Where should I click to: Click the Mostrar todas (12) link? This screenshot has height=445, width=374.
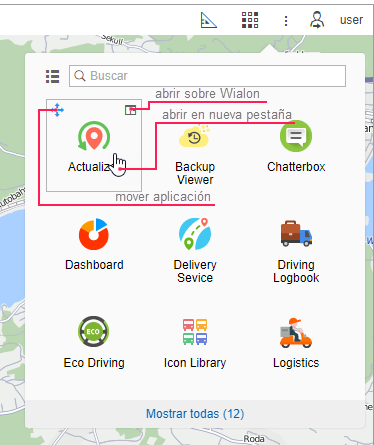pos(195,414)
